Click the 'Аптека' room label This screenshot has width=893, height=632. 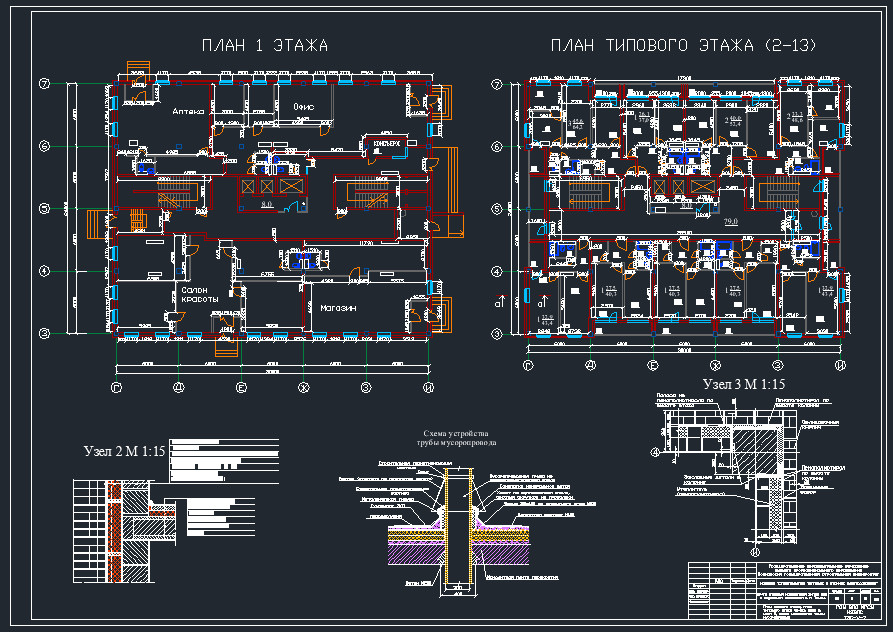click(188, 111)
